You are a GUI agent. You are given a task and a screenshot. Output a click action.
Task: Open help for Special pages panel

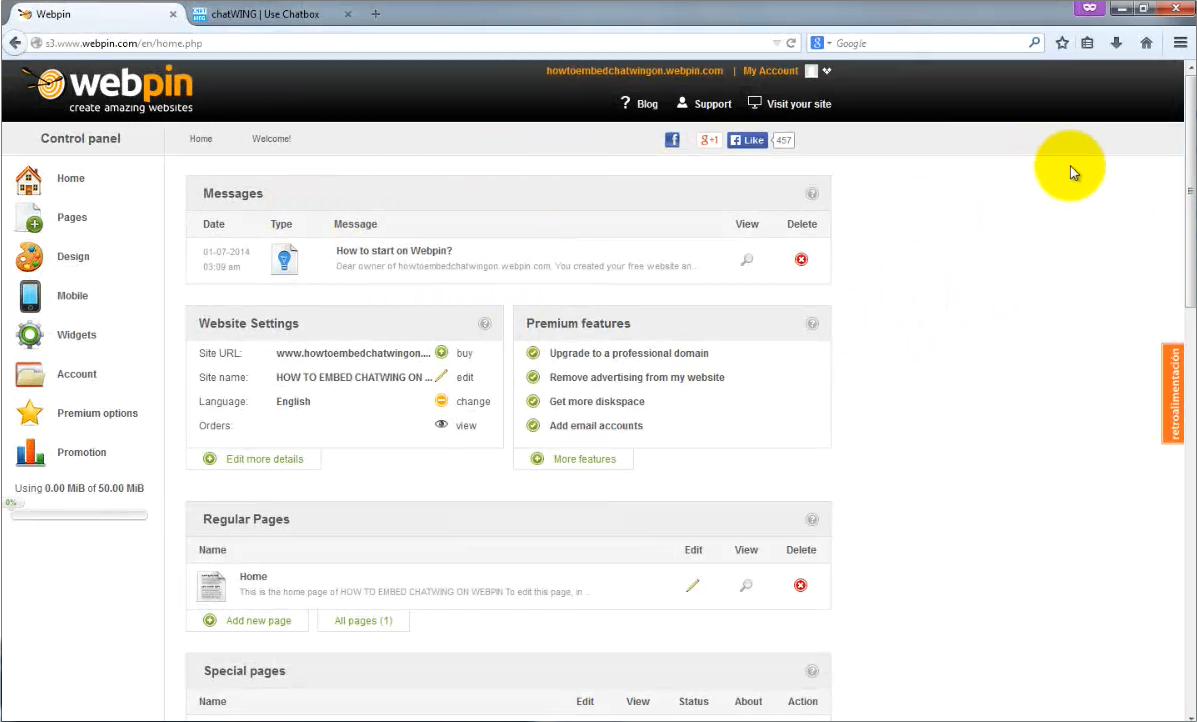point(812,671)
